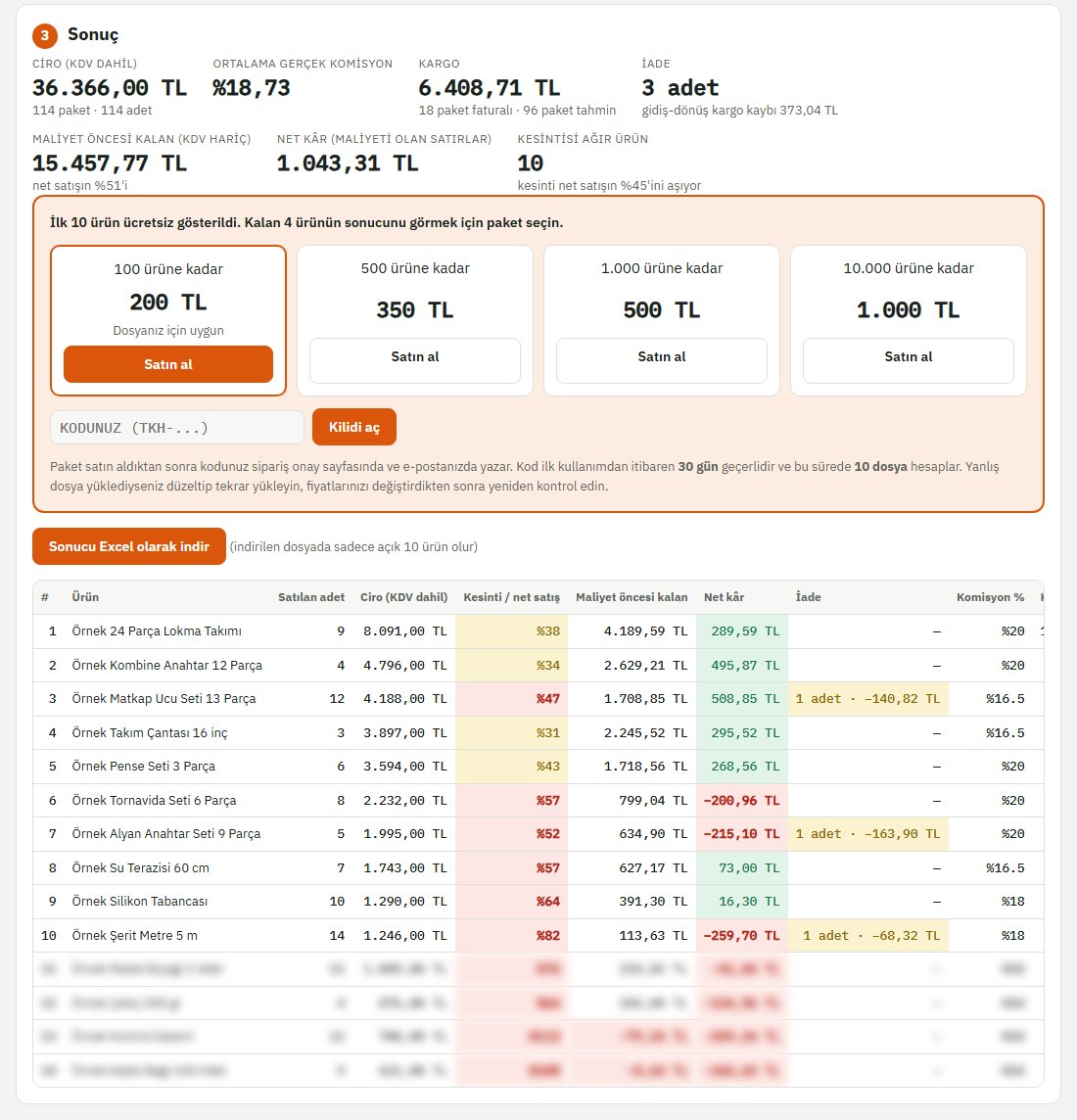Click the -259,70 TL net profit cell

[x=742, y=936]
